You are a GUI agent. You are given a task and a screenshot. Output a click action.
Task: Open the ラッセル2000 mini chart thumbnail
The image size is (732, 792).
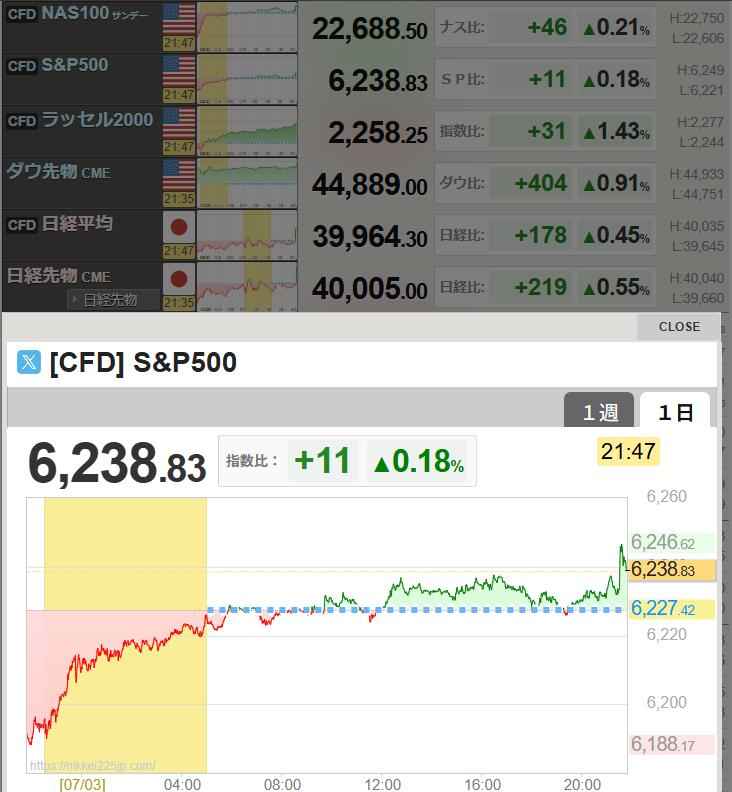click(x=247, y=131)
